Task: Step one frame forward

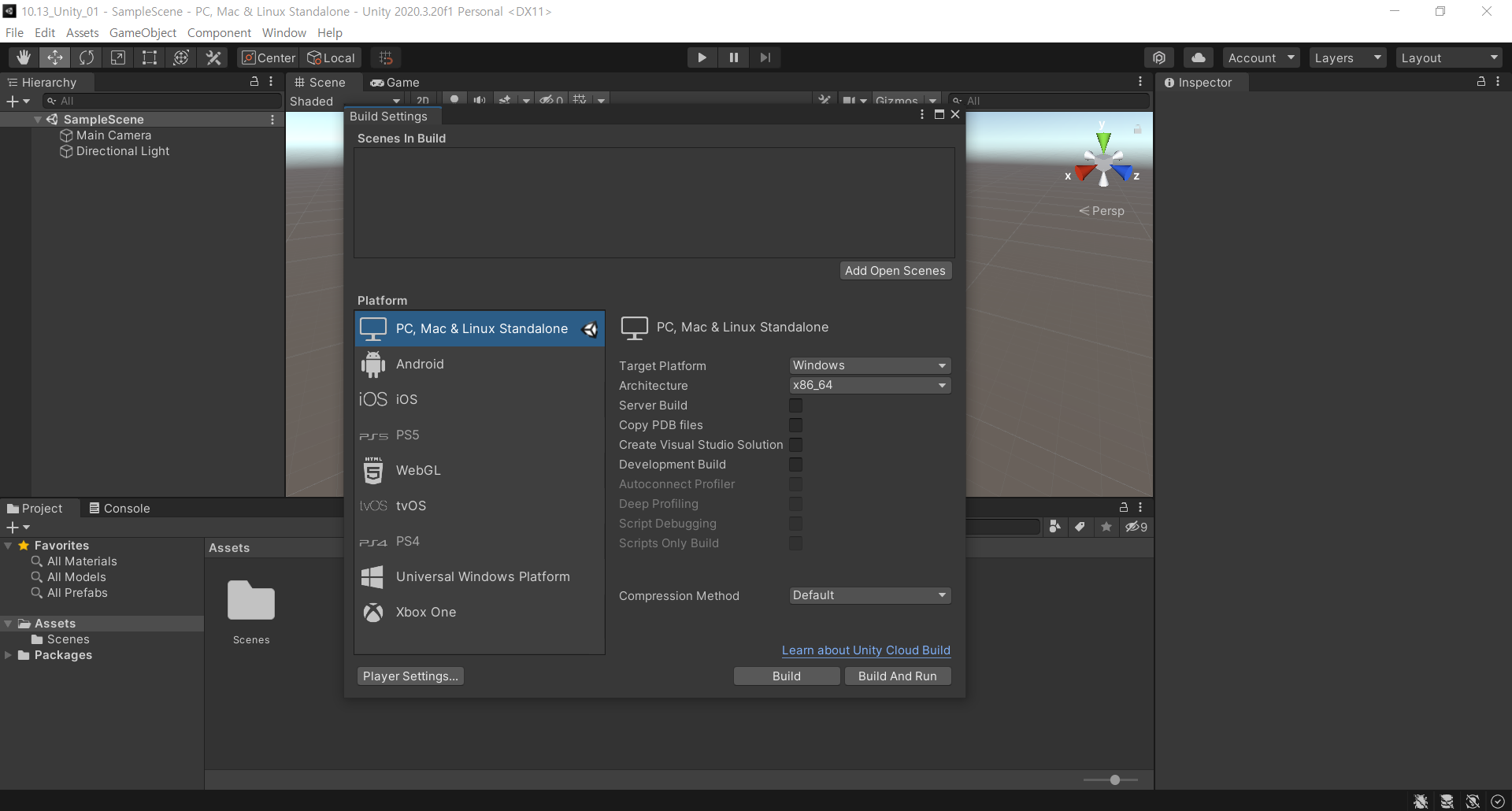Action: (765, 57)
